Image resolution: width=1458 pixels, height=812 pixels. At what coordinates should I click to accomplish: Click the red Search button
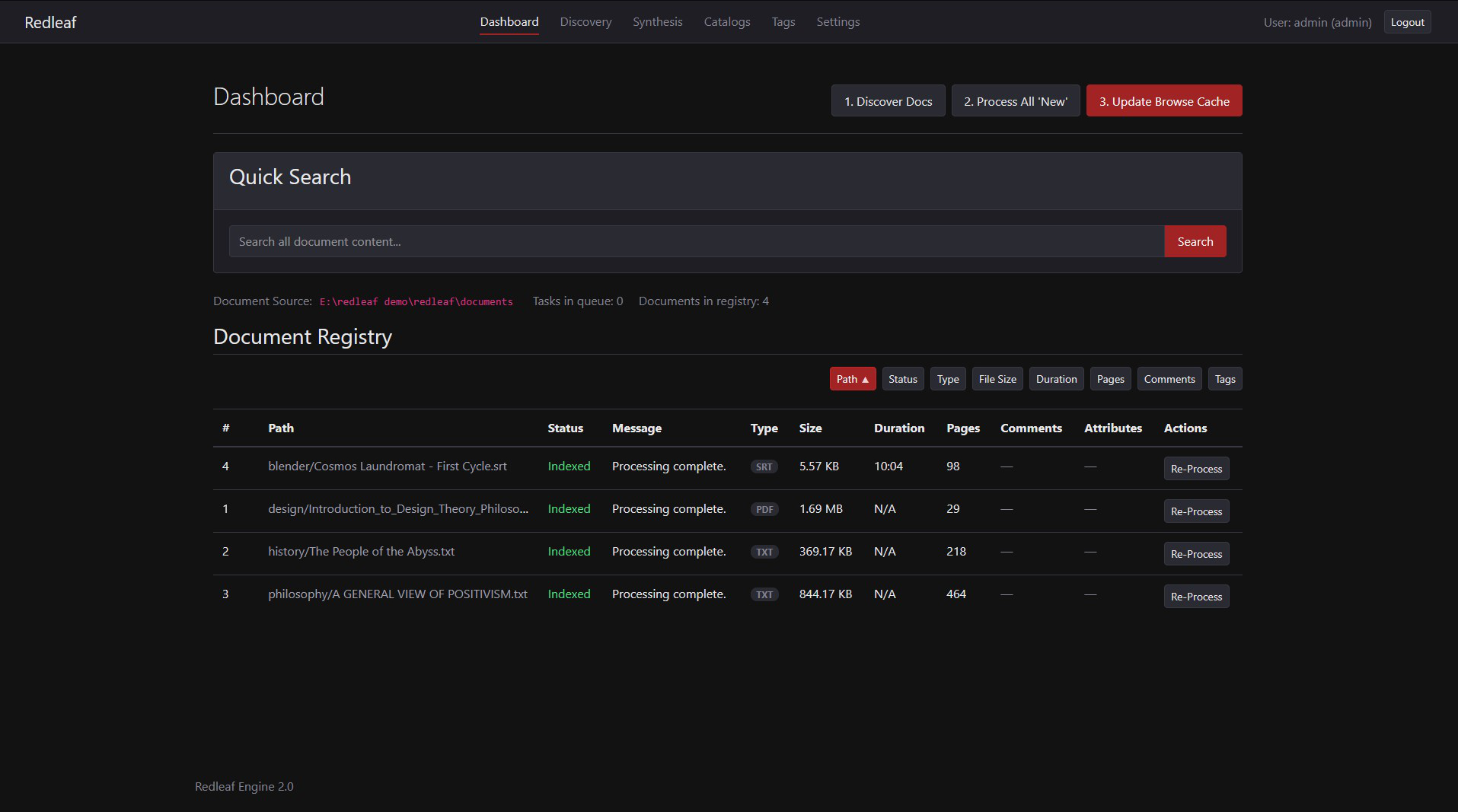1195,241
